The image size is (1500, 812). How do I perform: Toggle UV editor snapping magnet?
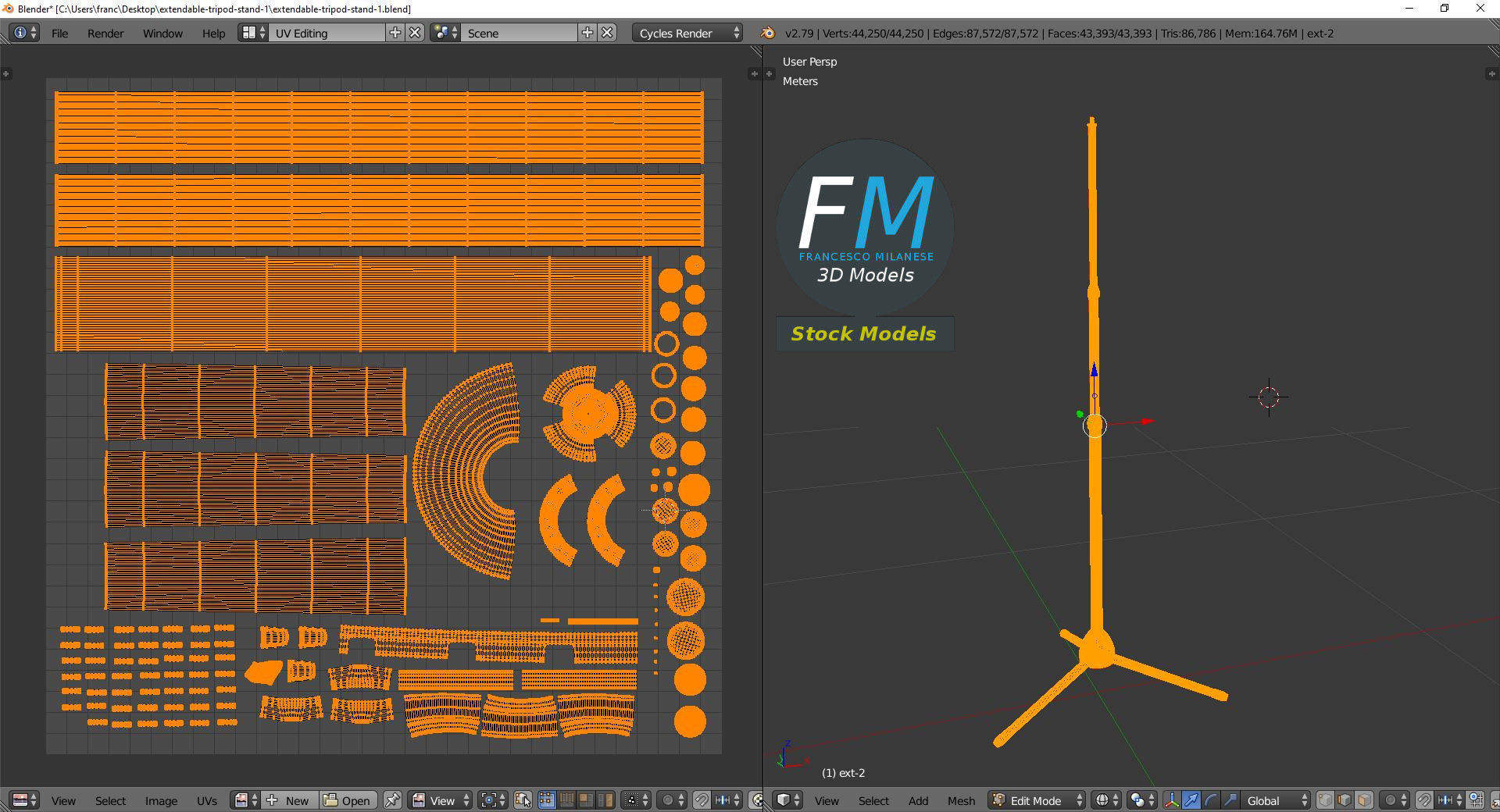(x=702, y=800)
